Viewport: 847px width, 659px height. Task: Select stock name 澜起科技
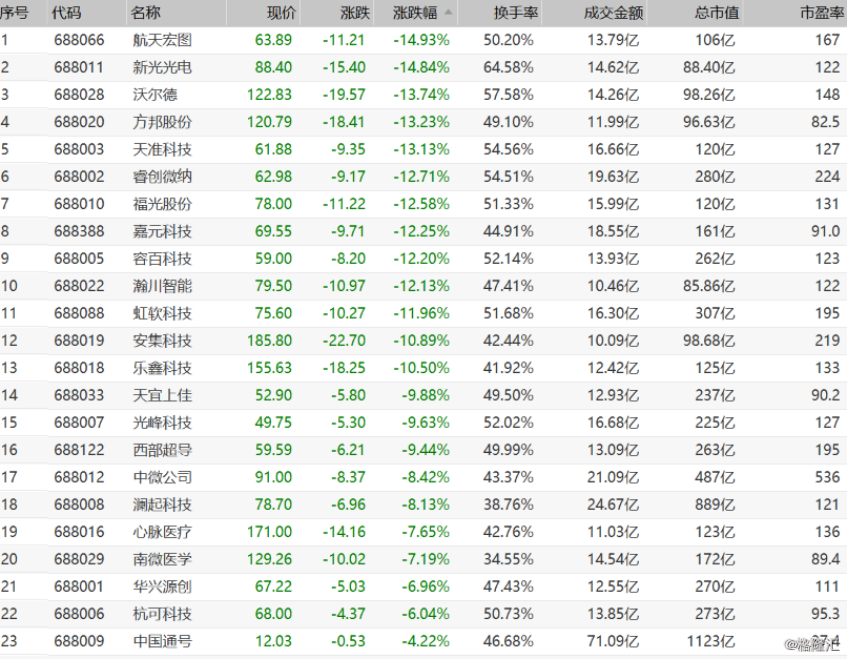point(162,505)
